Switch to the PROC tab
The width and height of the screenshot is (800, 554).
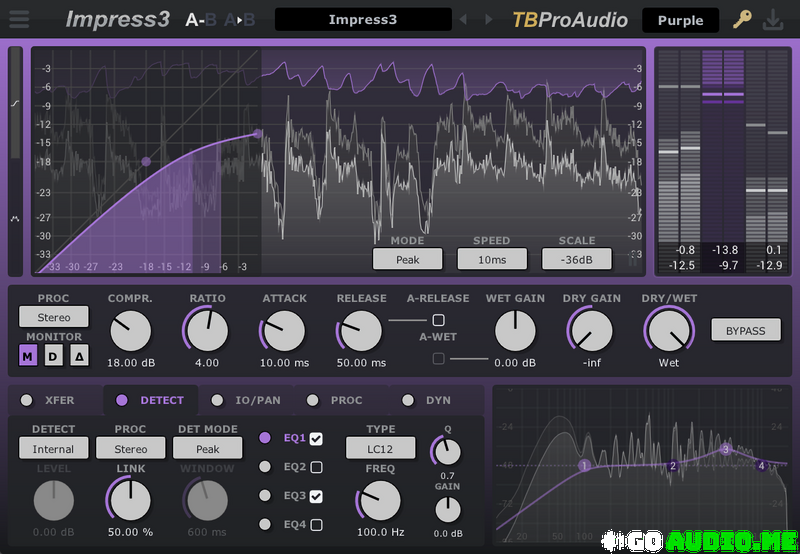pyautogui.click(x=342, y=400)
